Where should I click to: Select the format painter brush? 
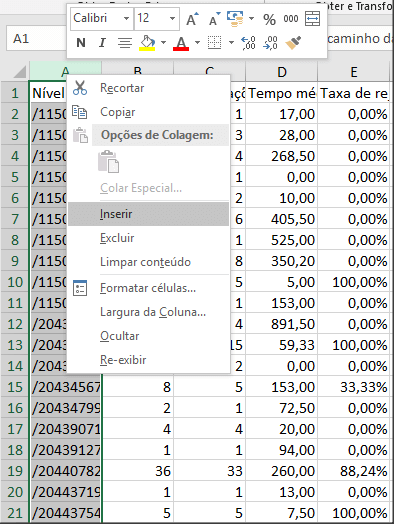[293, 43]
